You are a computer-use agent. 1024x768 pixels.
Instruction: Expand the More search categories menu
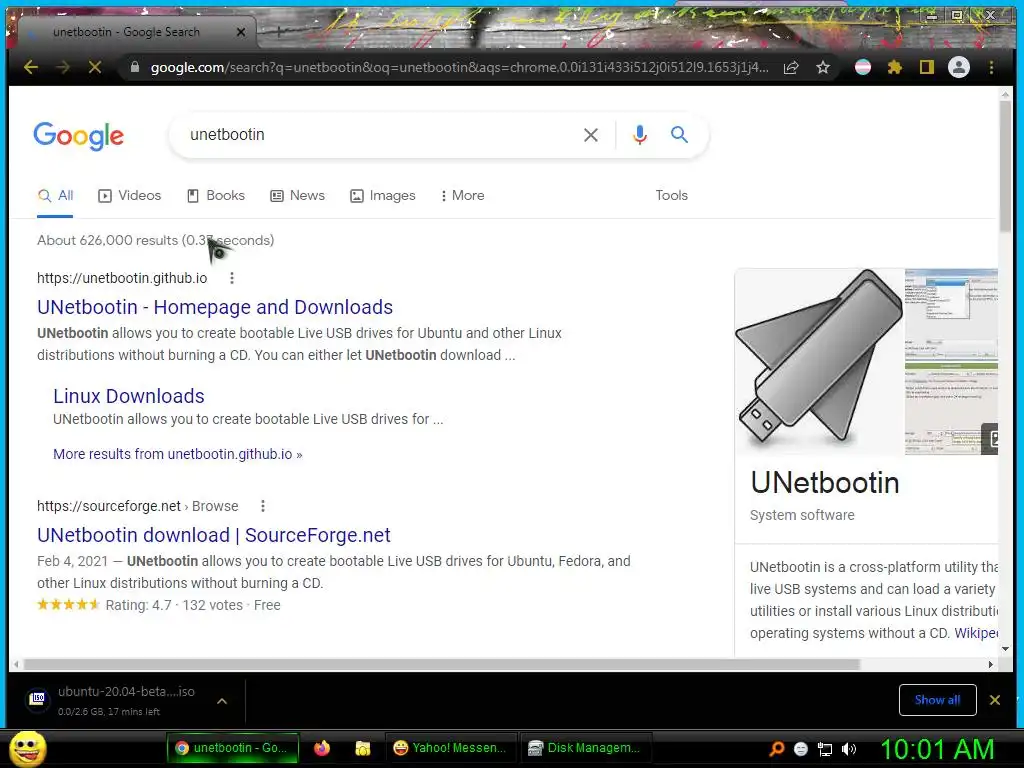click(462, 195)
